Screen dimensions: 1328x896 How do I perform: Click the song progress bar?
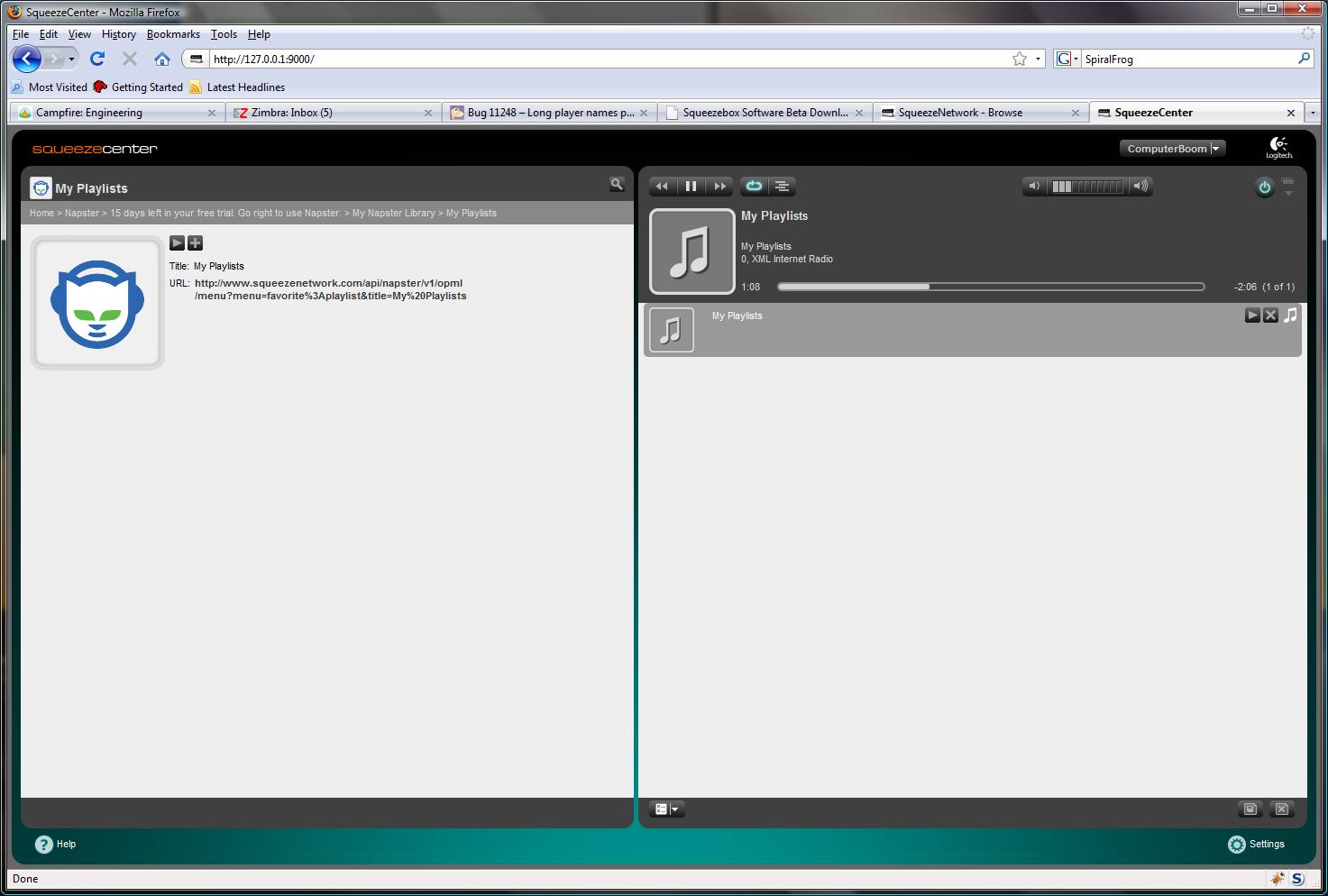(990, 287)
